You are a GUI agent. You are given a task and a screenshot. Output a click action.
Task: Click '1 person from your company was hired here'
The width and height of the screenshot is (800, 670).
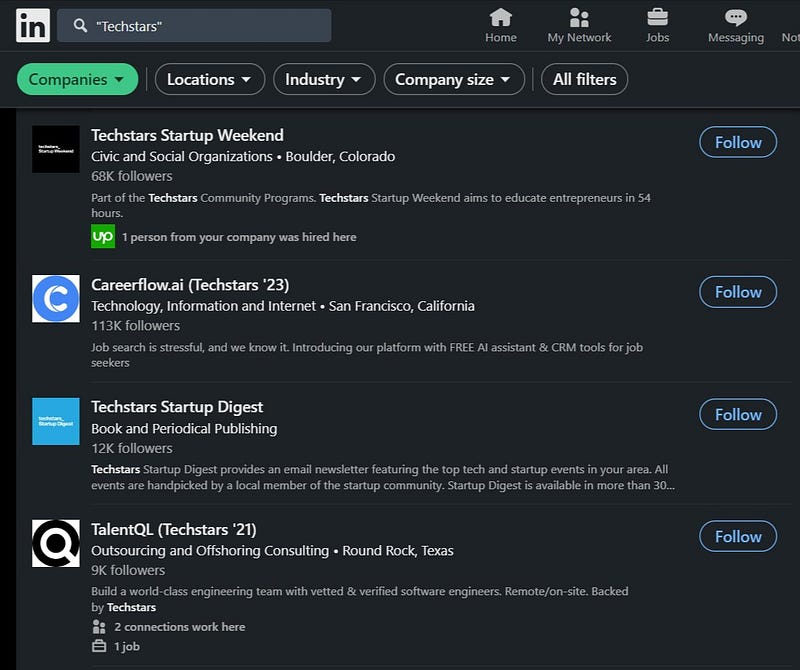[x=239, y=237]
